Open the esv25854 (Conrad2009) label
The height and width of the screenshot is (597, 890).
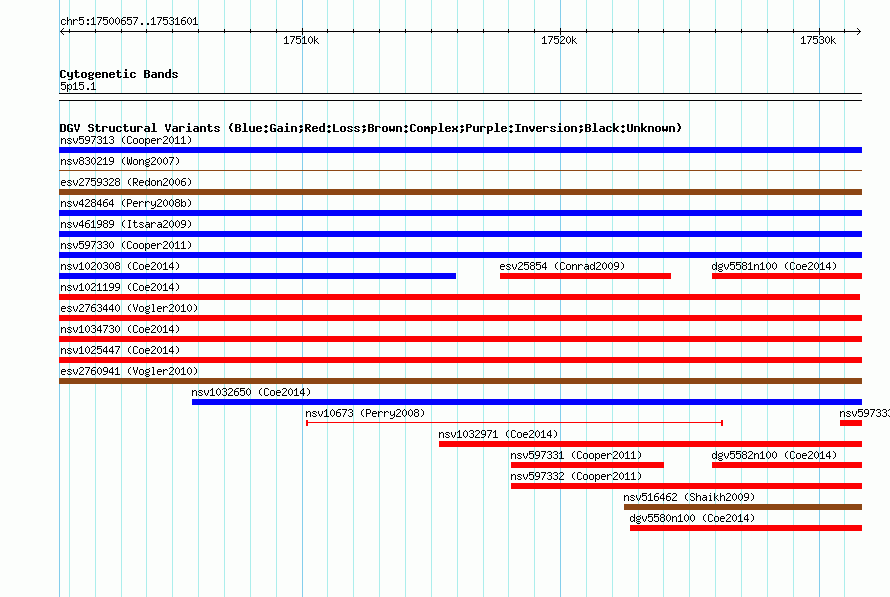pyautogui.click(x=562, y=266)
